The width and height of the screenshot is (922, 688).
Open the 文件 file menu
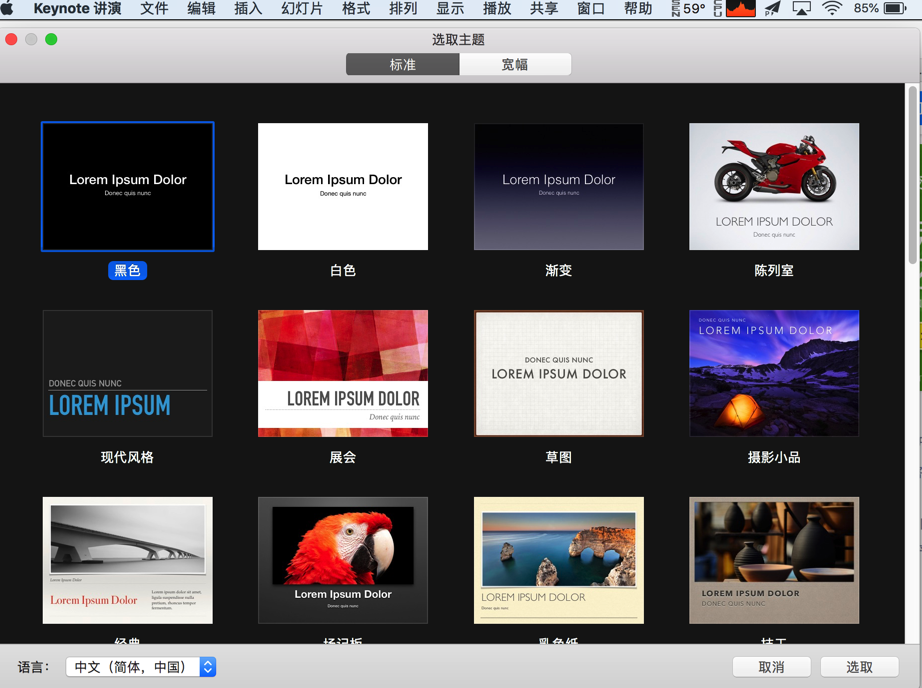(x=154, y=8)
